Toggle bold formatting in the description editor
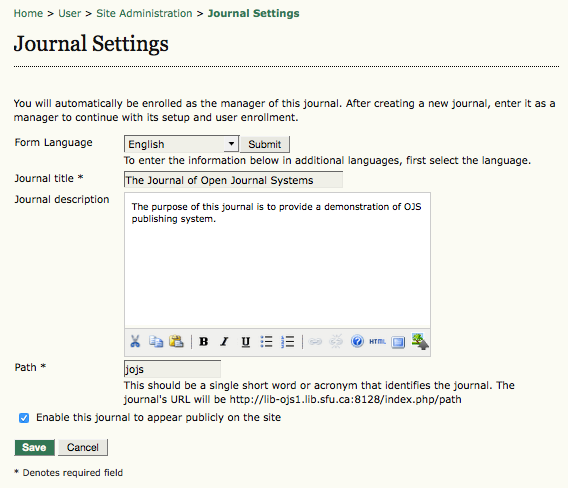The width and height of the screenshot is (568, 488). 204,341
